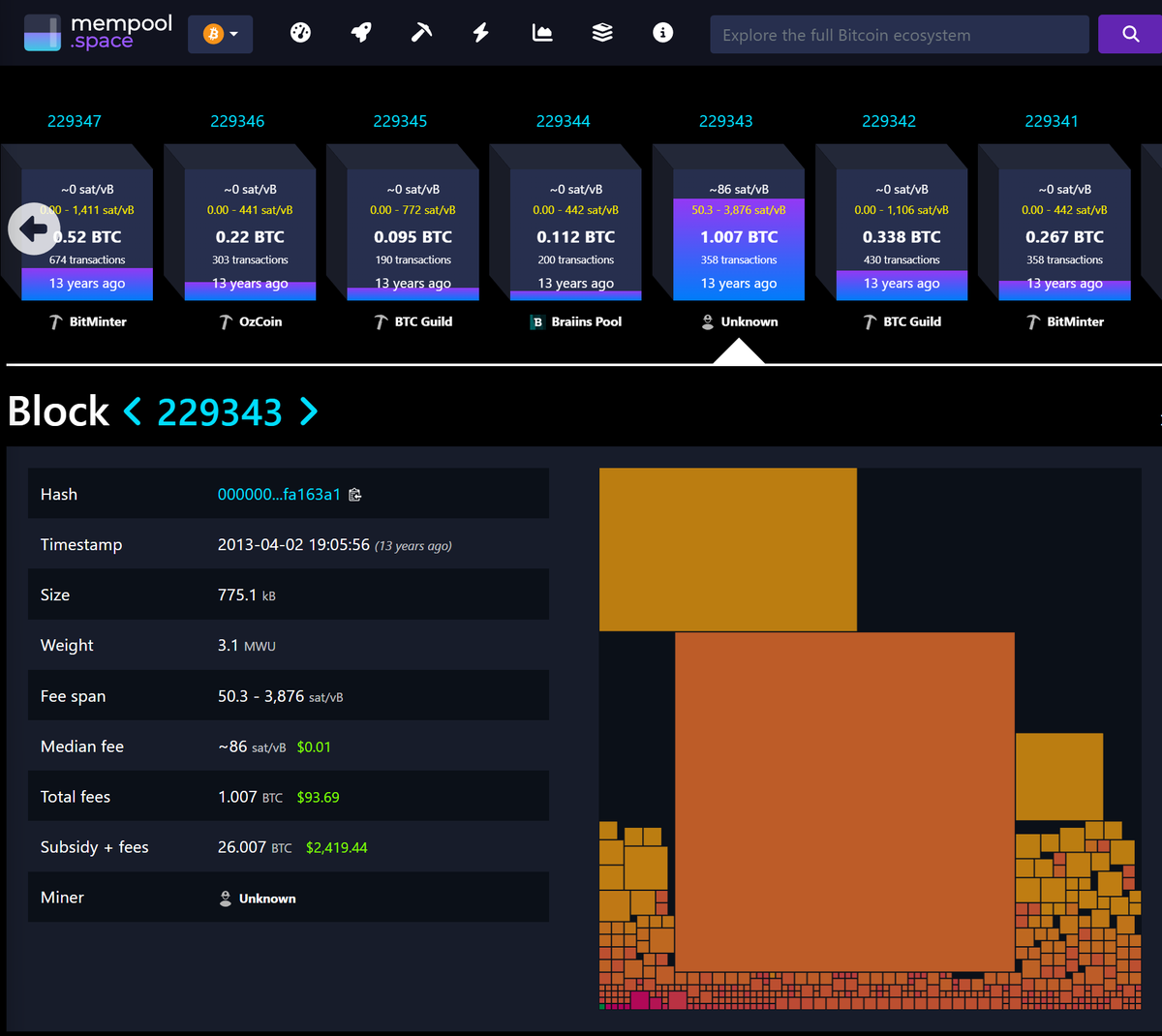The image size is (1162, 1036).
Task: Select the 0.095 BTC block cube
Action: click(x=413, y=234)
